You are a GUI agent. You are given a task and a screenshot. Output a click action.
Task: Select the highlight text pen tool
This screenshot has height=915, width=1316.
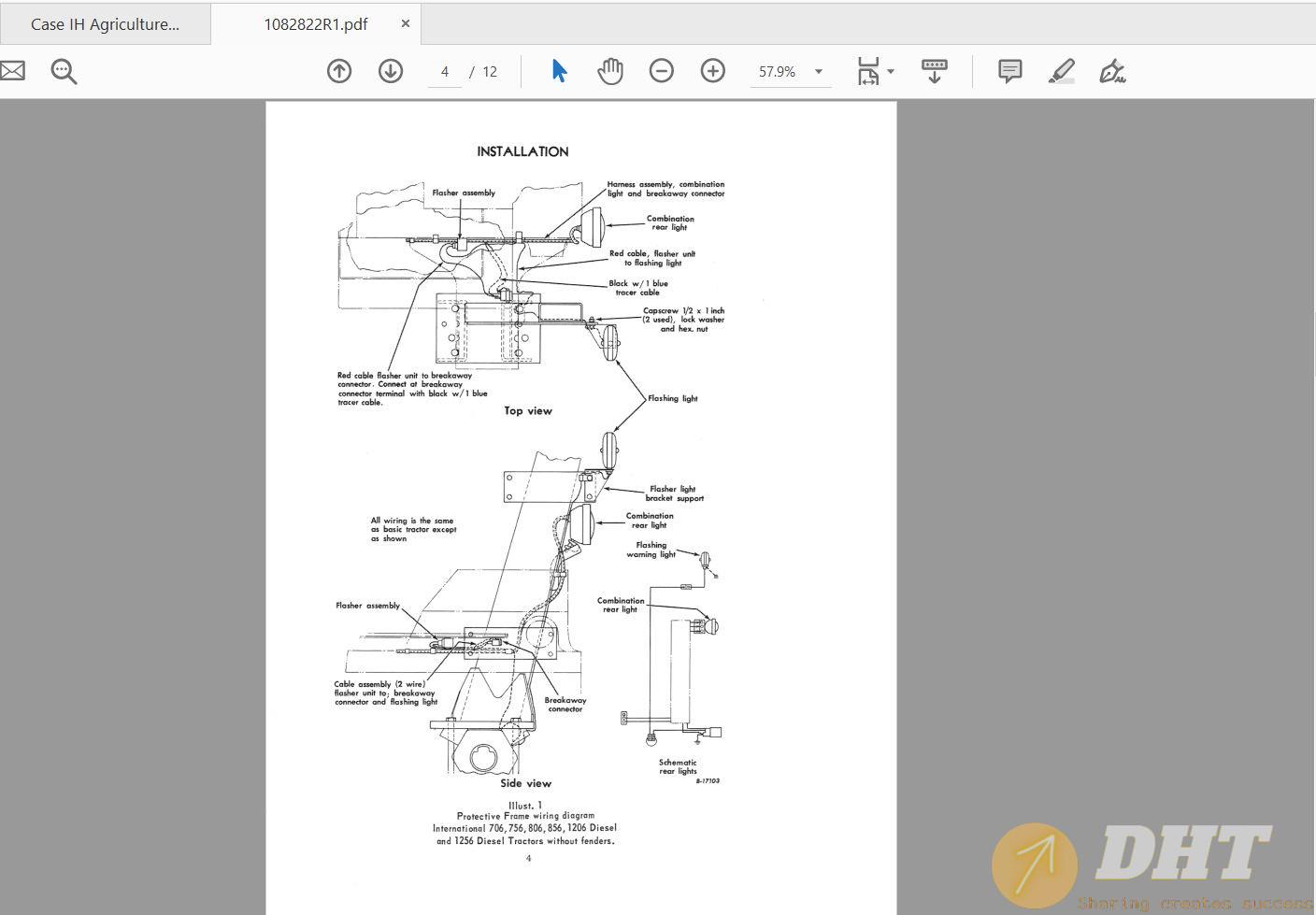[x=1062, y=71]
